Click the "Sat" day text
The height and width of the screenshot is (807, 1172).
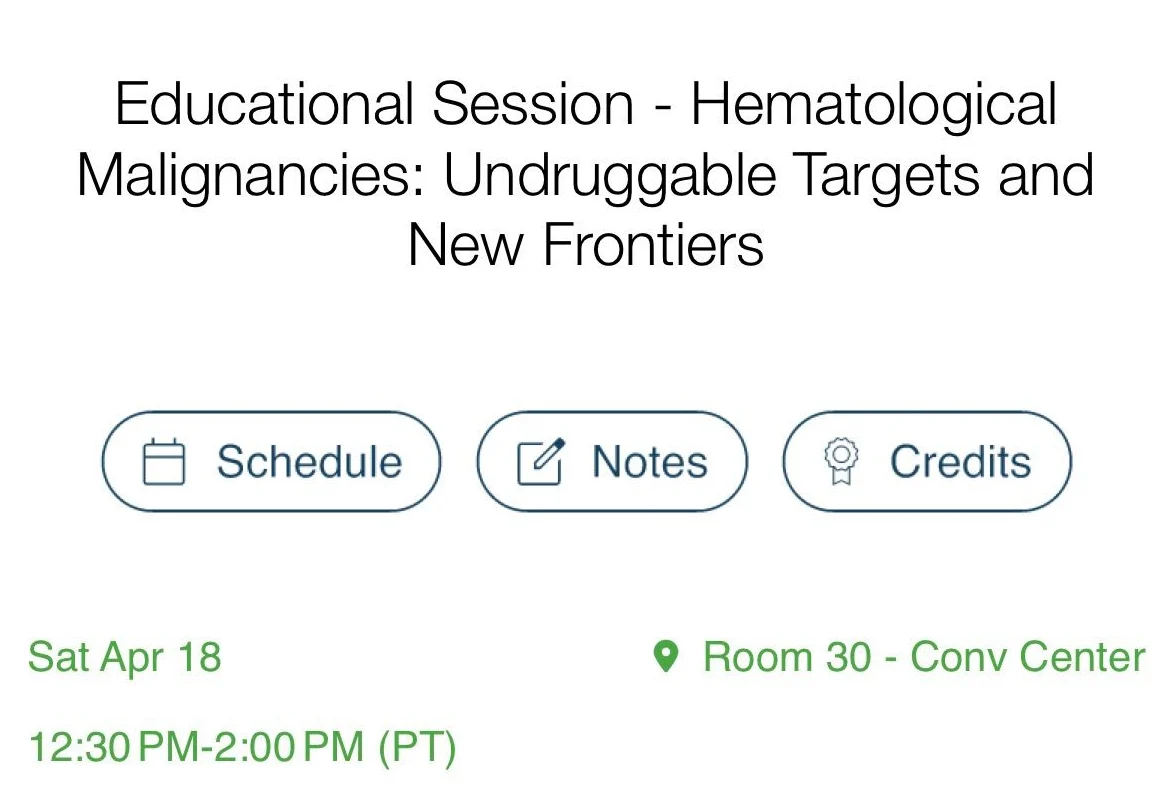(56, 657)
